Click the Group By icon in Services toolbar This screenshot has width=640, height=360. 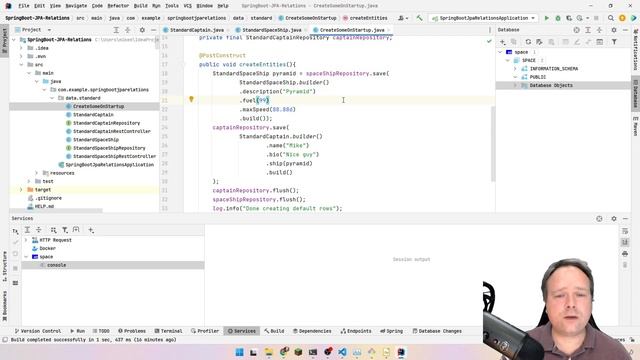53,230
